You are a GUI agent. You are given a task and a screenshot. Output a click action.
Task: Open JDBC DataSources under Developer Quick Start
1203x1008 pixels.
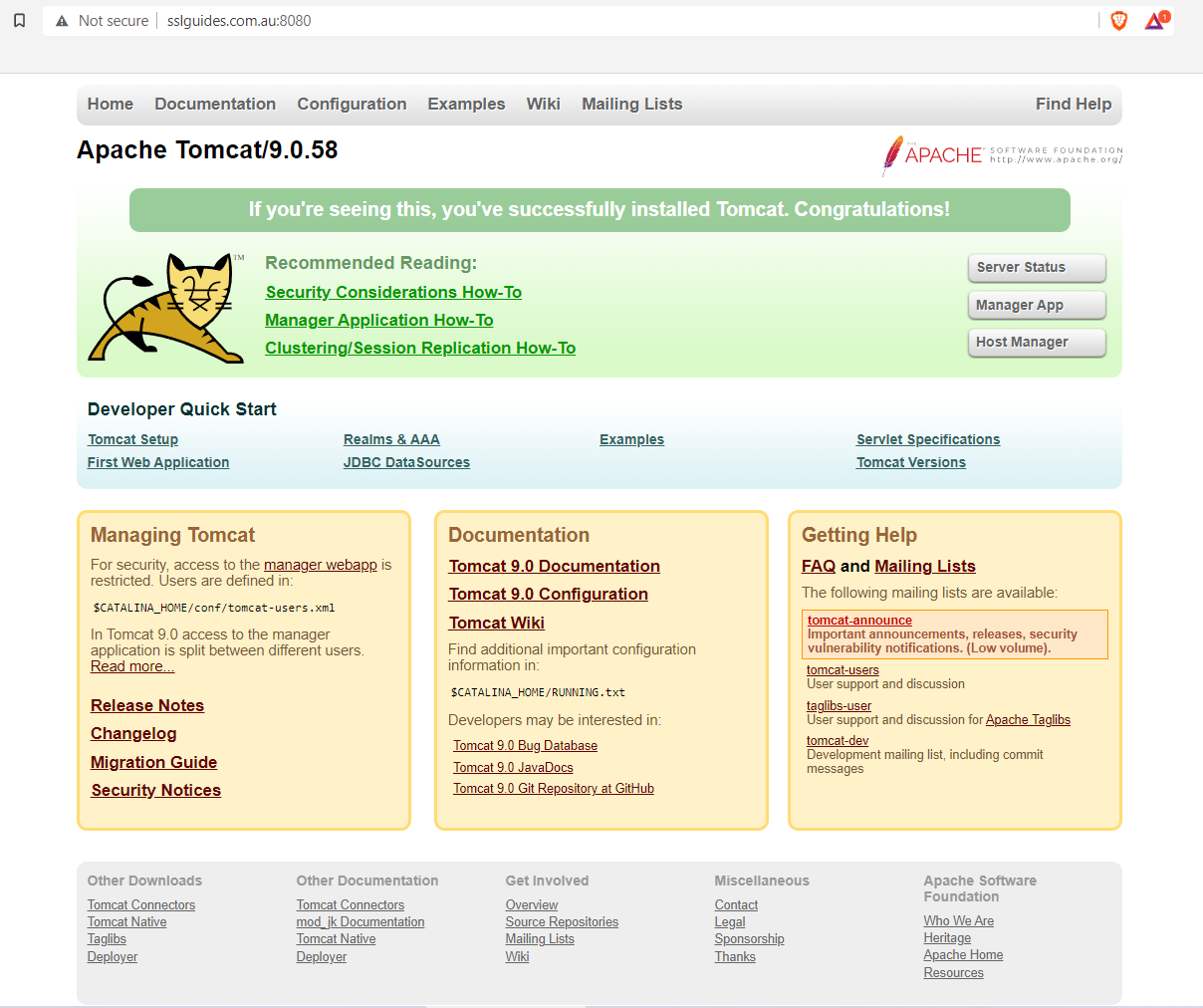(x=406, y=461)
